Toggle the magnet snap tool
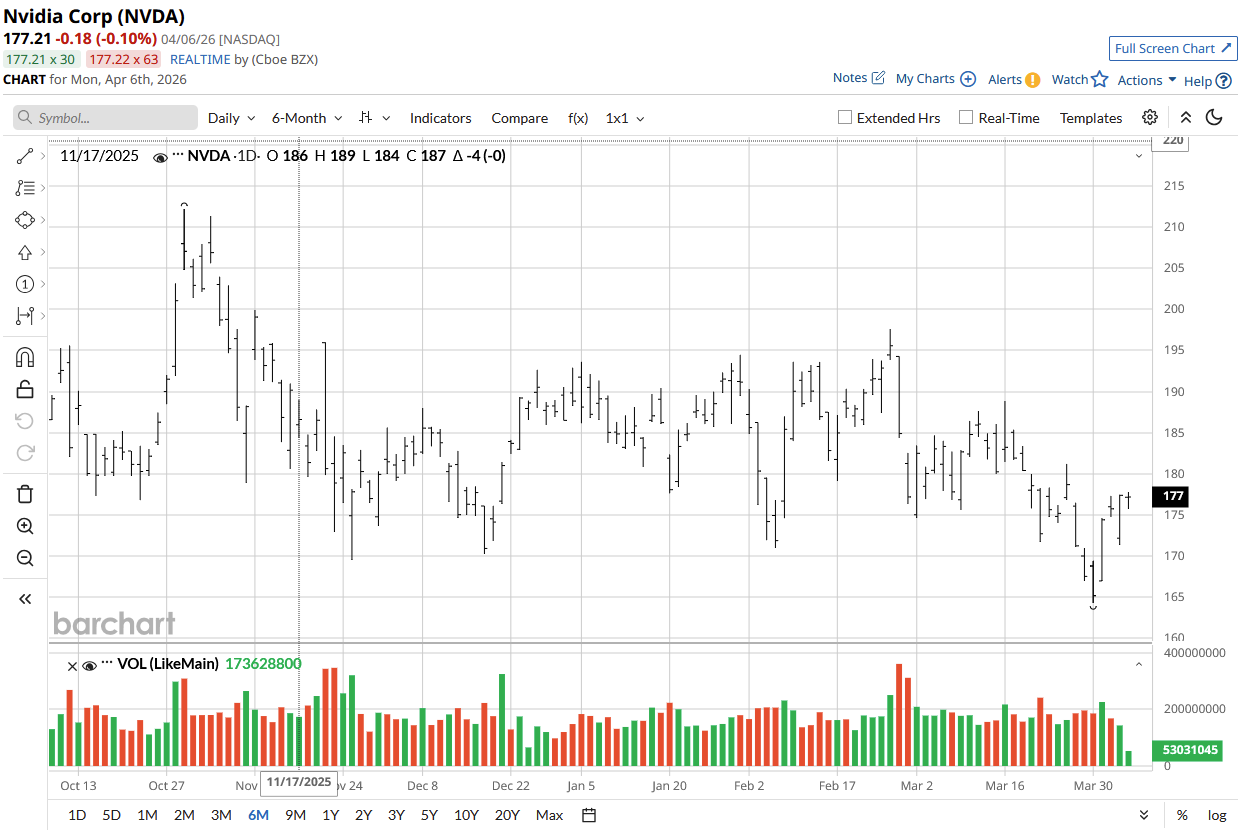The height and width of the screenshot is (840, 1245). (x=25, y=357)
